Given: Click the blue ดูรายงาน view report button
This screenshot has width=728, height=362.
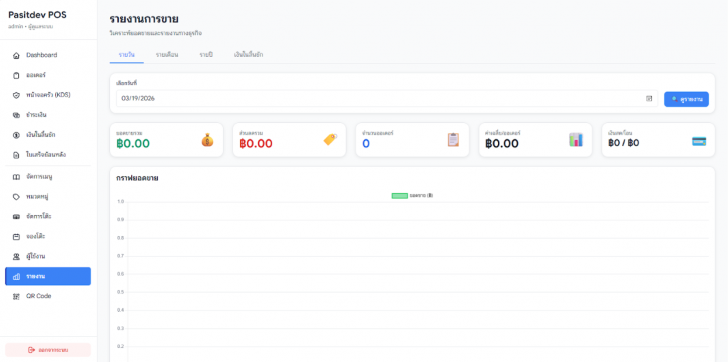Looking at the screenshot, I should tap(686, 99).
